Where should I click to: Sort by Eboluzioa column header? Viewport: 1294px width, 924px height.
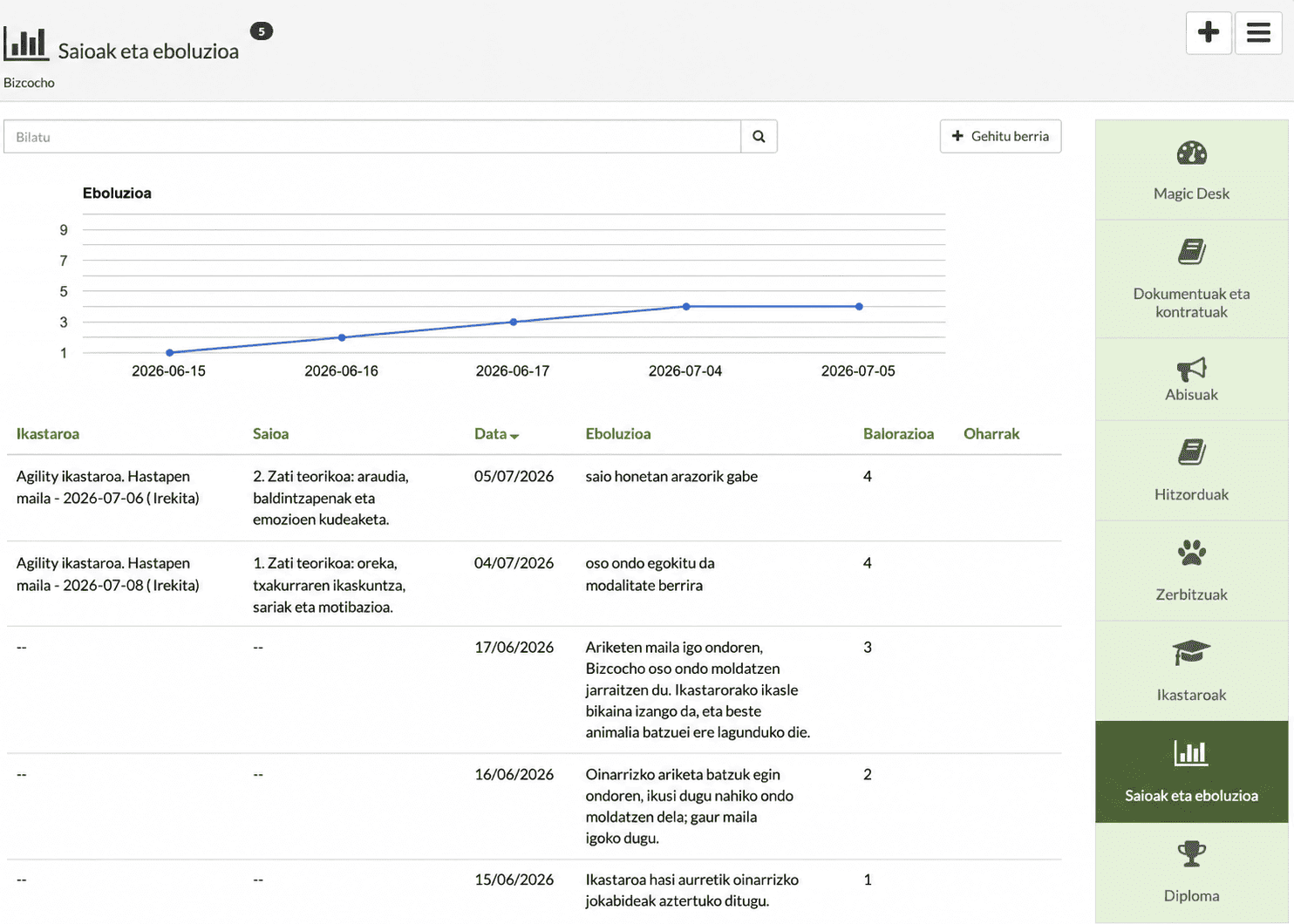(618, 434)
